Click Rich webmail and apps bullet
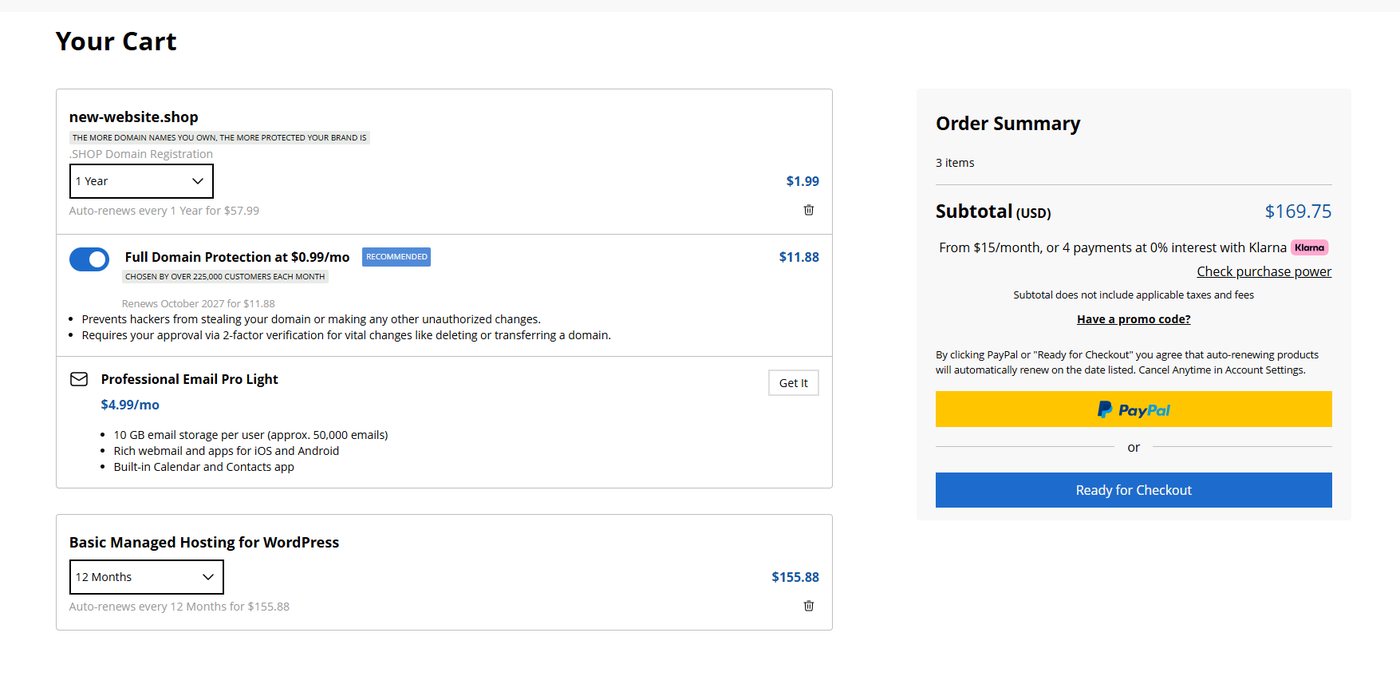 (226, 451)
